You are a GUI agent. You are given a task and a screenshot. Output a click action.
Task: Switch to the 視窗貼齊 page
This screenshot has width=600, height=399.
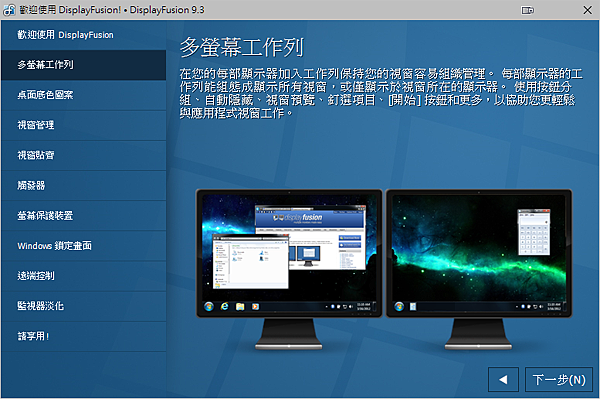pos(83,155)
